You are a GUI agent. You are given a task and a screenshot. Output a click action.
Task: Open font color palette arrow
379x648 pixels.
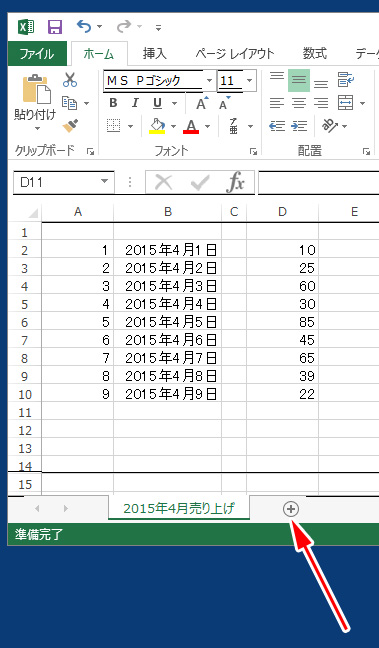pos(207,126)
